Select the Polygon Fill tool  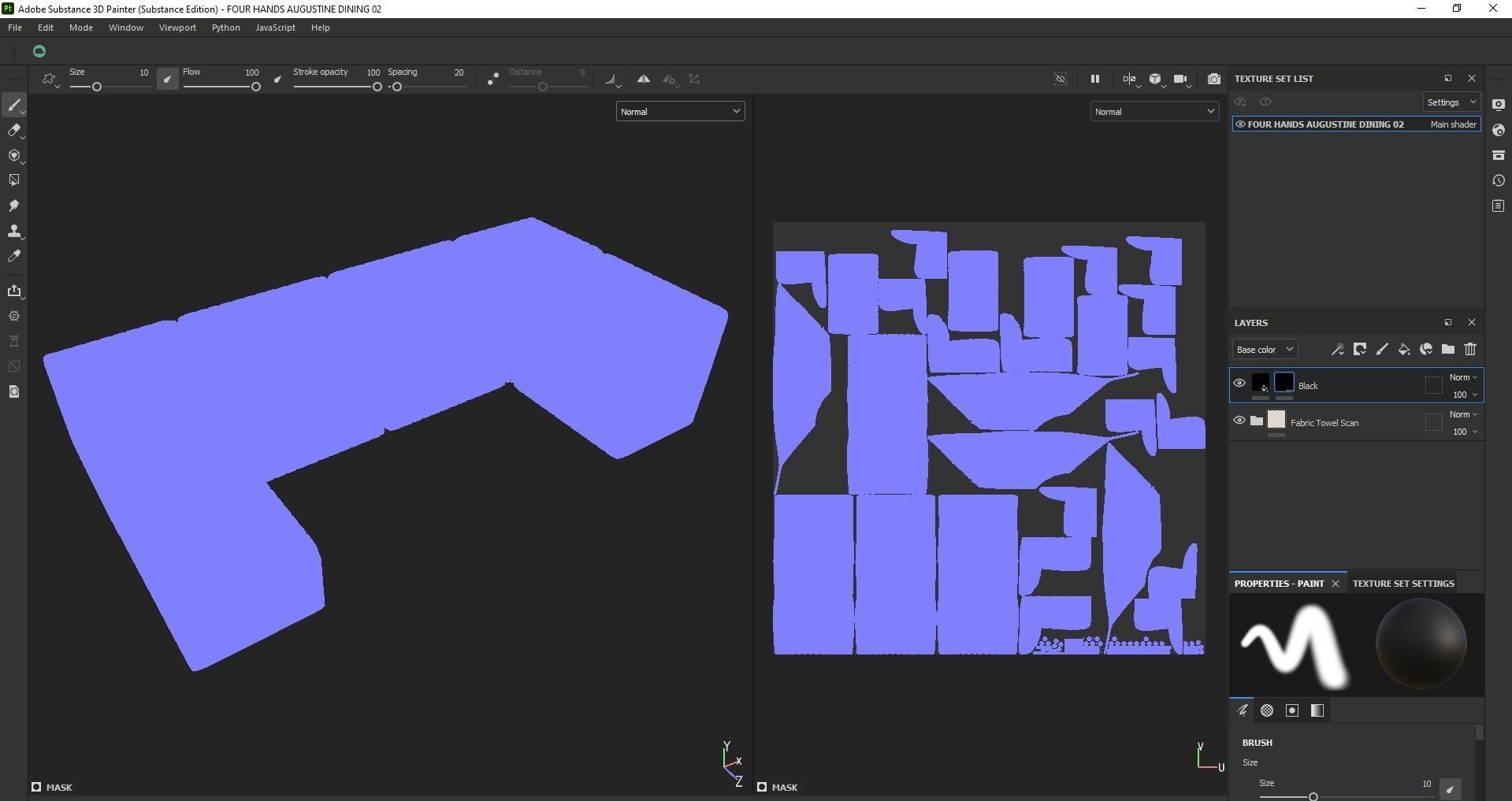pos(14,180)
